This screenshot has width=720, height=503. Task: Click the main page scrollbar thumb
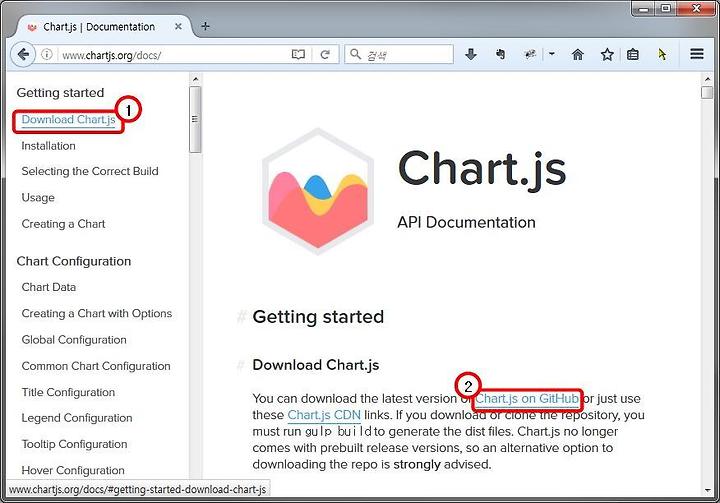(707, 92)
